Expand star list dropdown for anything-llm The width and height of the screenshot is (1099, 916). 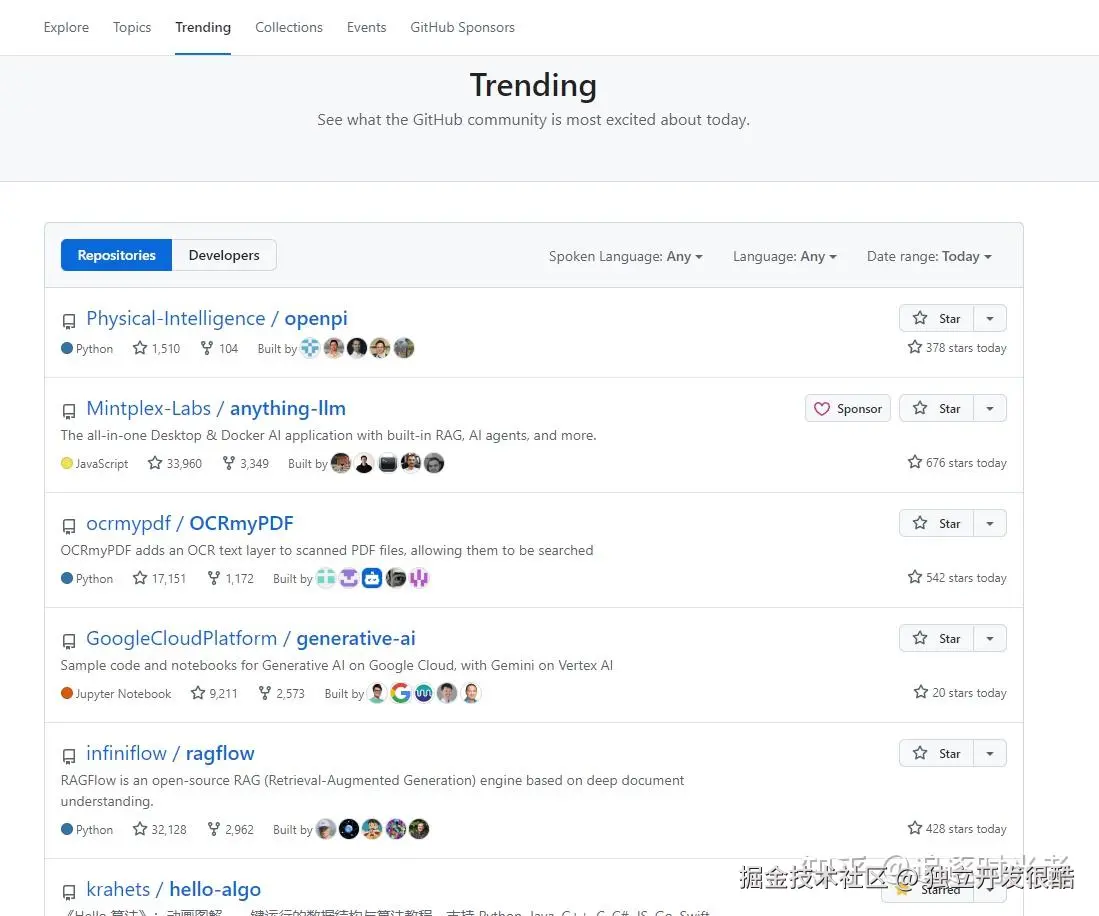point(990,409)
